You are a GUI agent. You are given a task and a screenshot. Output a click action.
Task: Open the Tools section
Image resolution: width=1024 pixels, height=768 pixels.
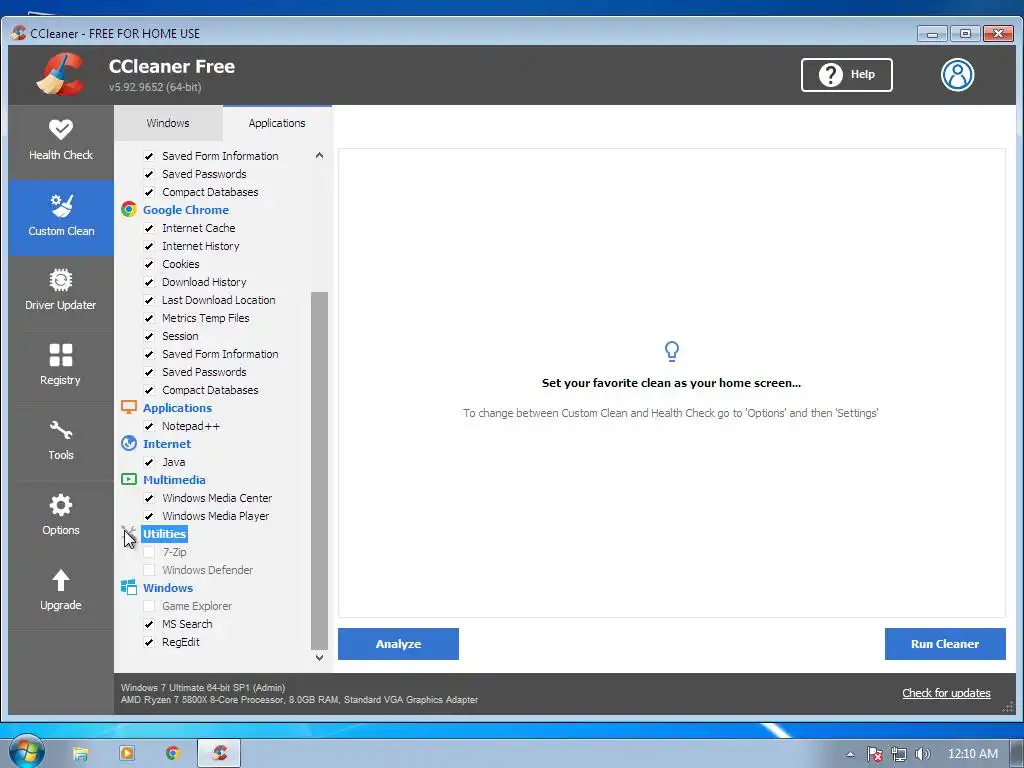click(x=61, y=441)
